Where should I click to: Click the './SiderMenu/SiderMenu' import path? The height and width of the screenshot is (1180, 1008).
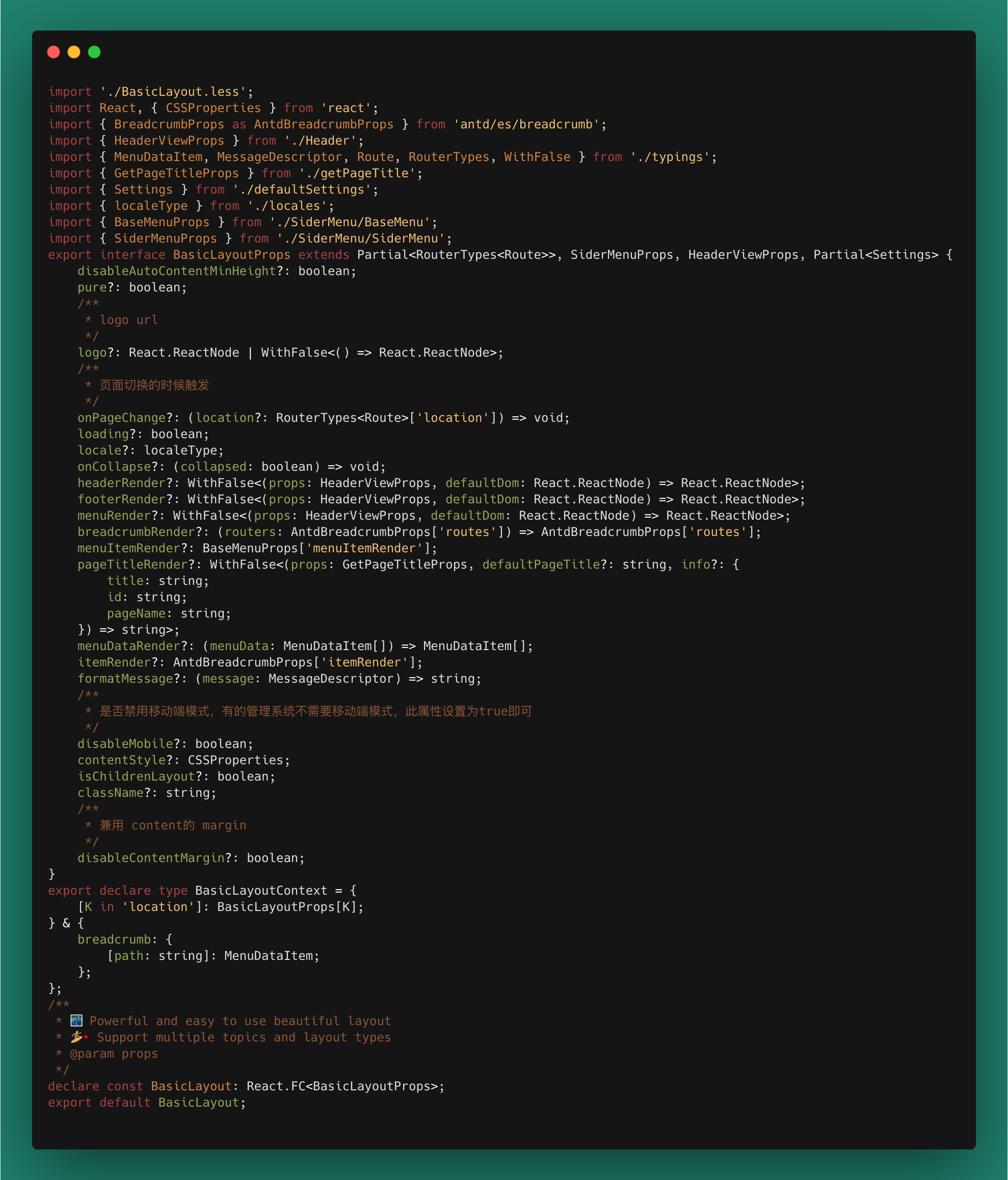tap(360, 238)
